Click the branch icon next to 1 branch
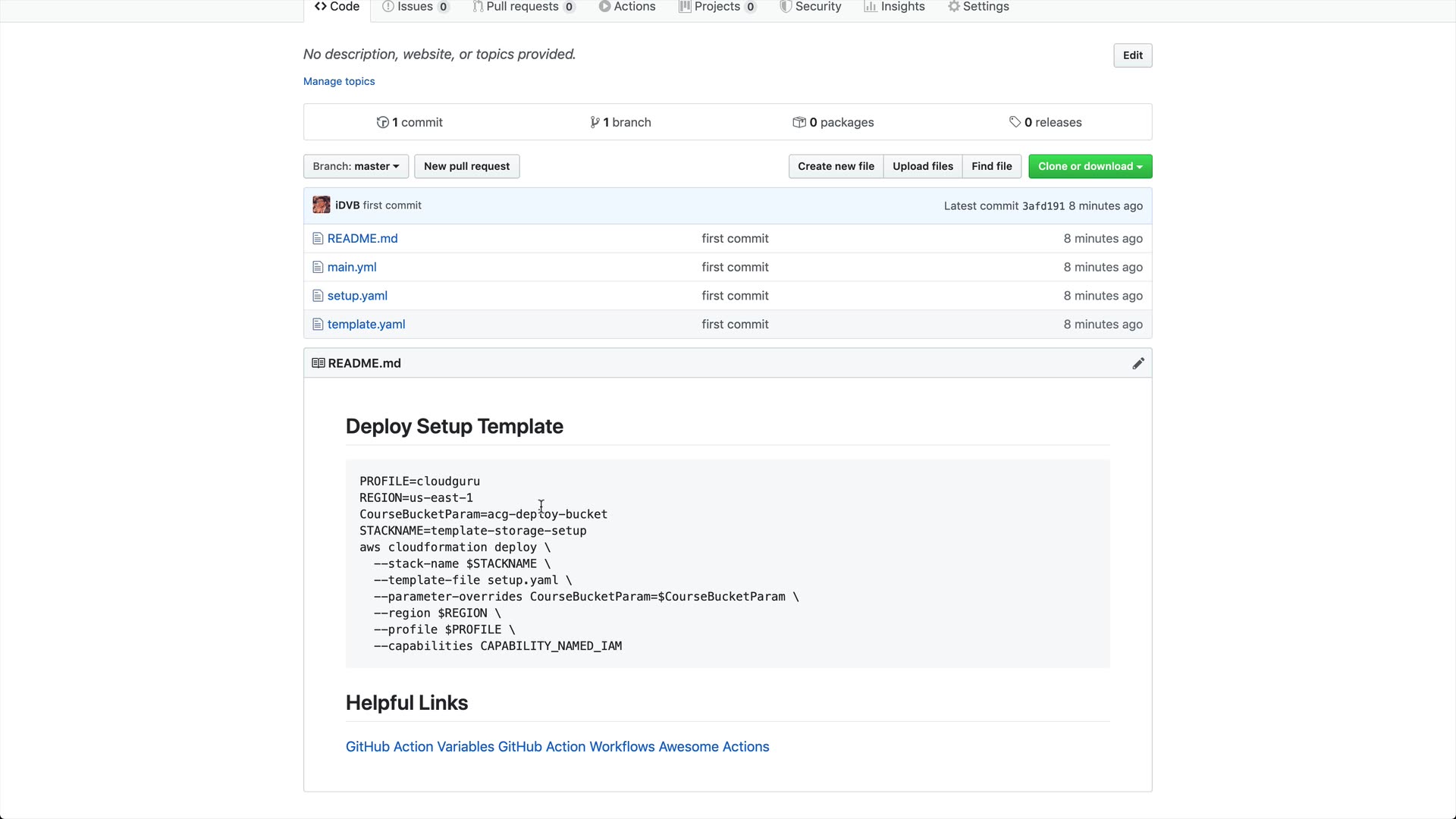Viewport: 1456px width, 819px height. [595, 123]
